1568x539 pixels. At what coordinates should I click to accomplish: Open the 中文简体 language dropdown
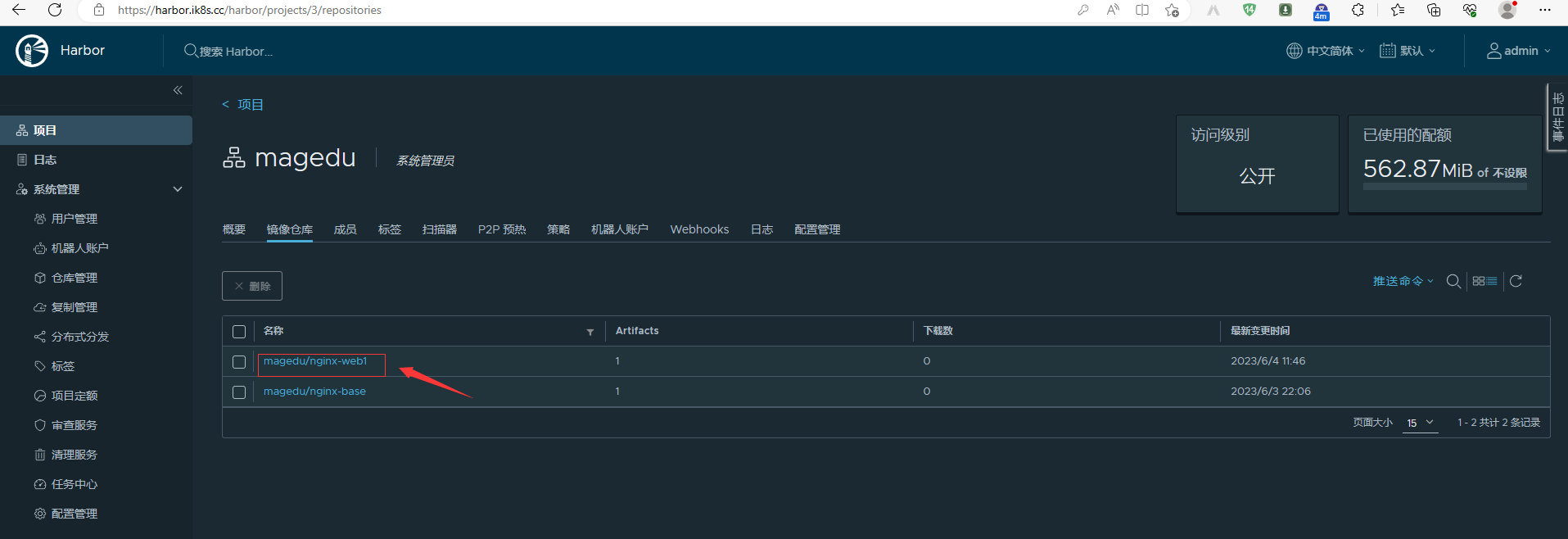pyautogui.click(x=1326, y=51)
